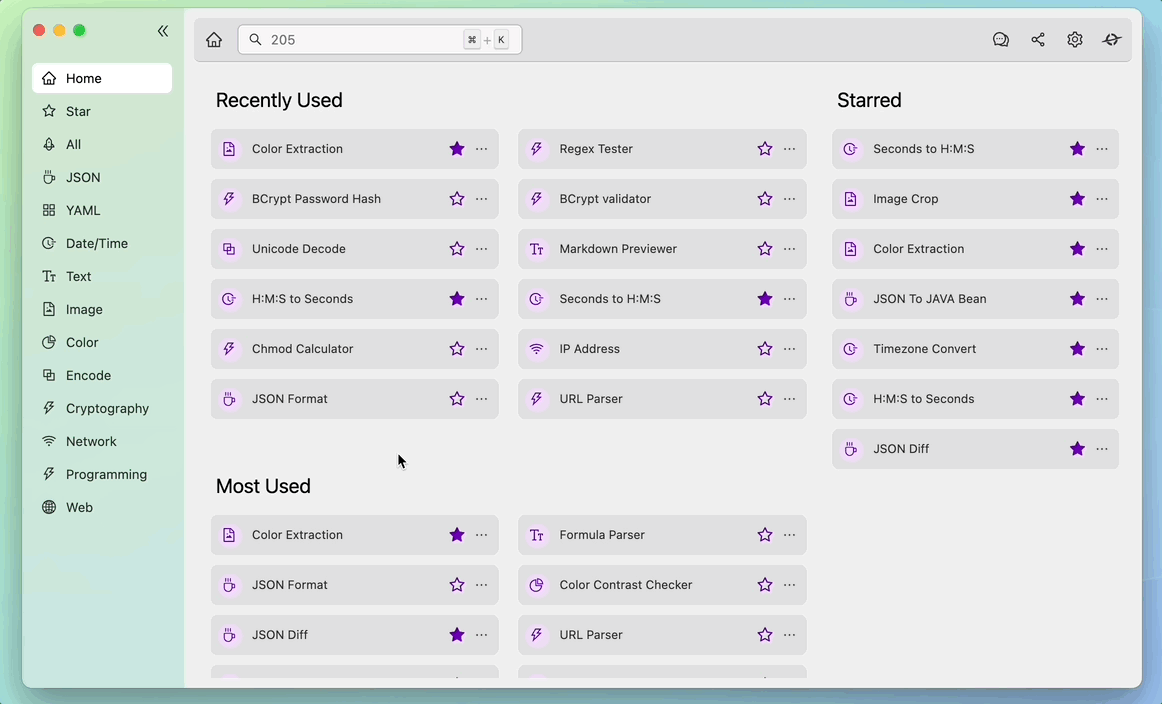The image size is (1162, 704).
Task: Open JSON To JAVA Bean from Starred
Action: pyautogui.click(x=975, y=299)
